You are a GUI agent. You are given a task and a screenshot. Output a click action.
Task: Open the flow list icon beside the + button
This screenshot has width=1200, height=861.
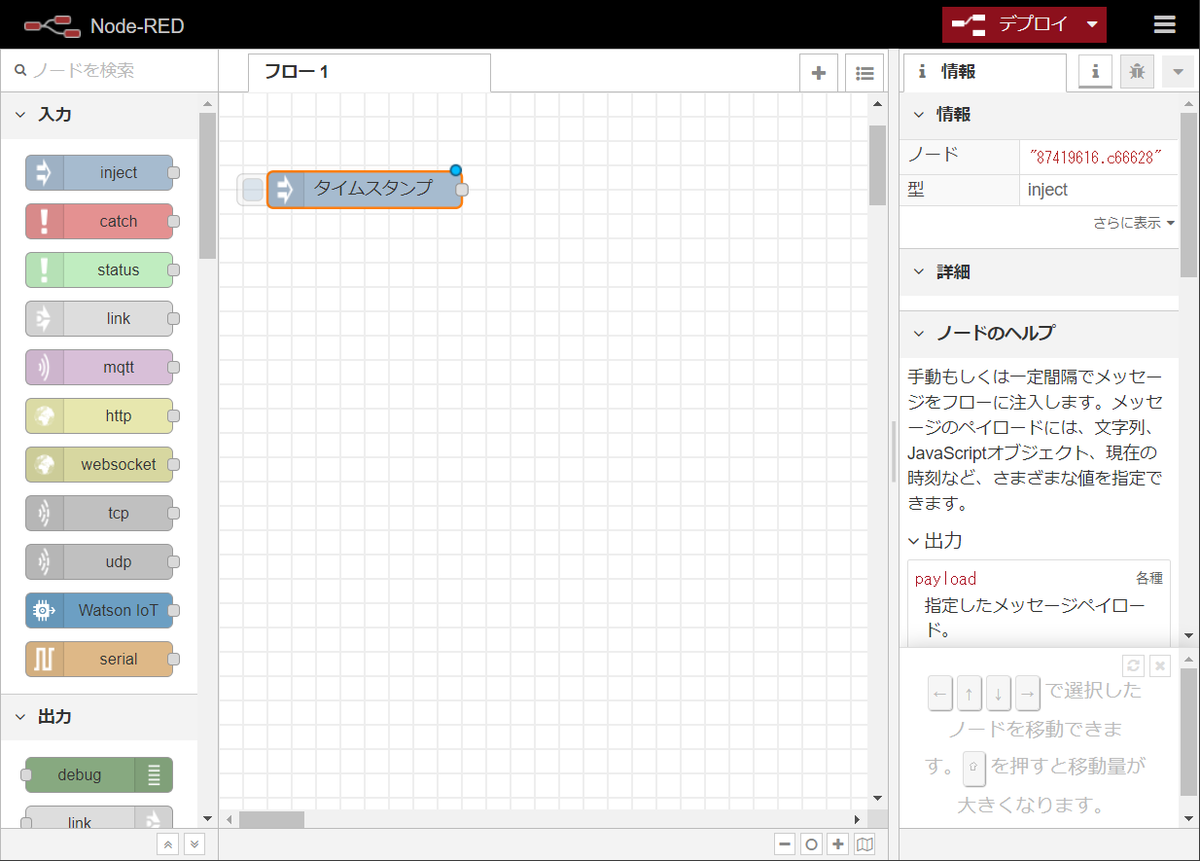pyautogui.click(x=864, y=72)
